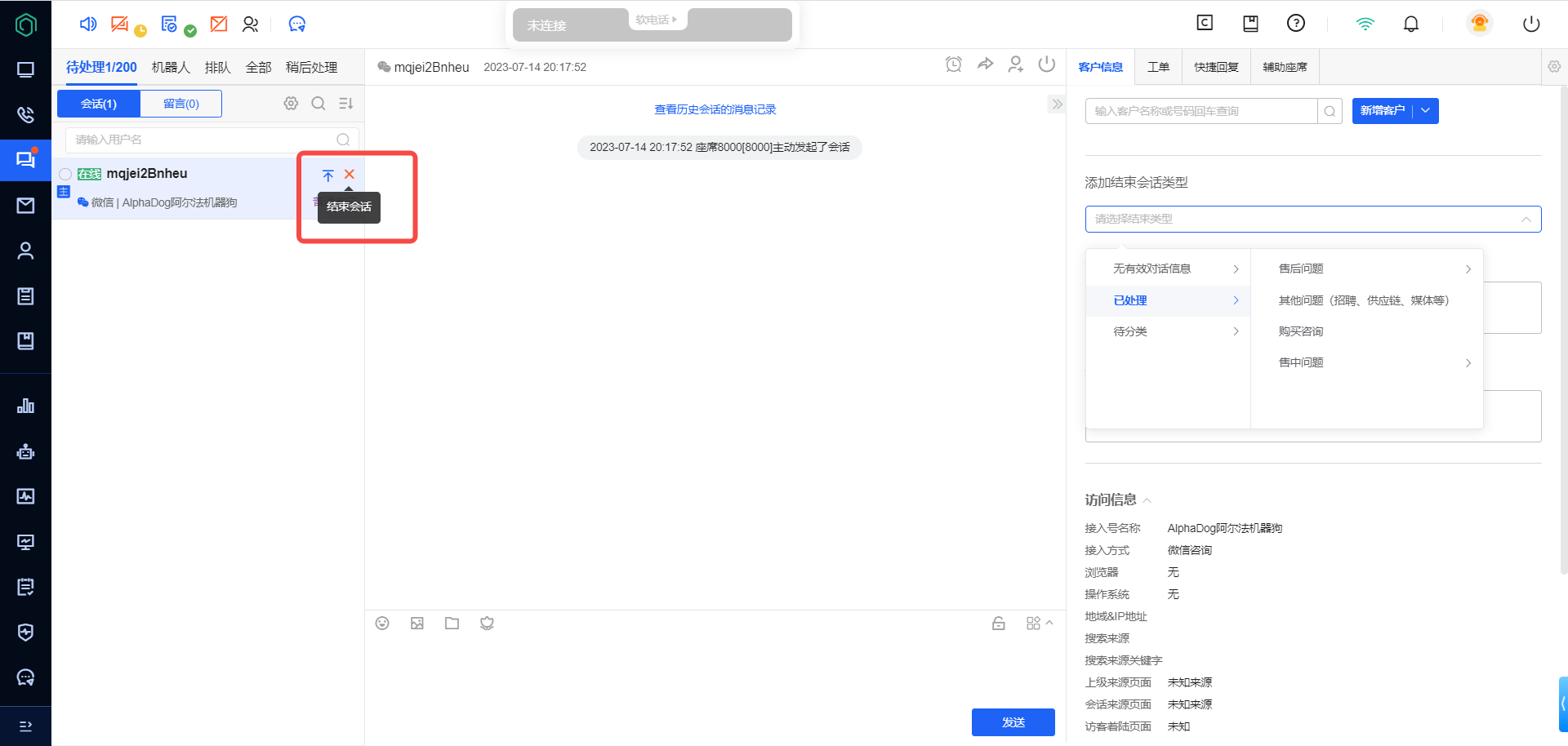Click the blue 发送 button

point(1013,722)
